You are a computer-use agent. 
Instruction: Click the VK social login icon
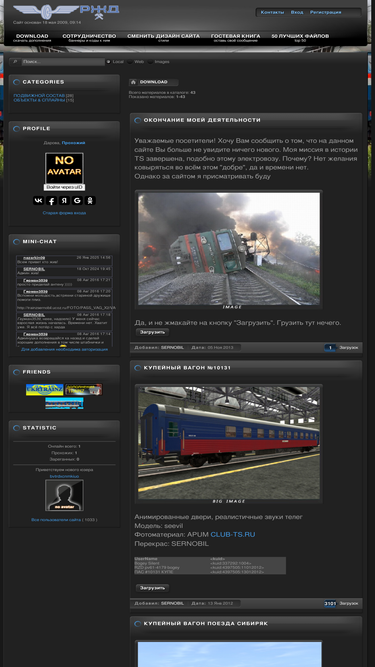point(38,201)
